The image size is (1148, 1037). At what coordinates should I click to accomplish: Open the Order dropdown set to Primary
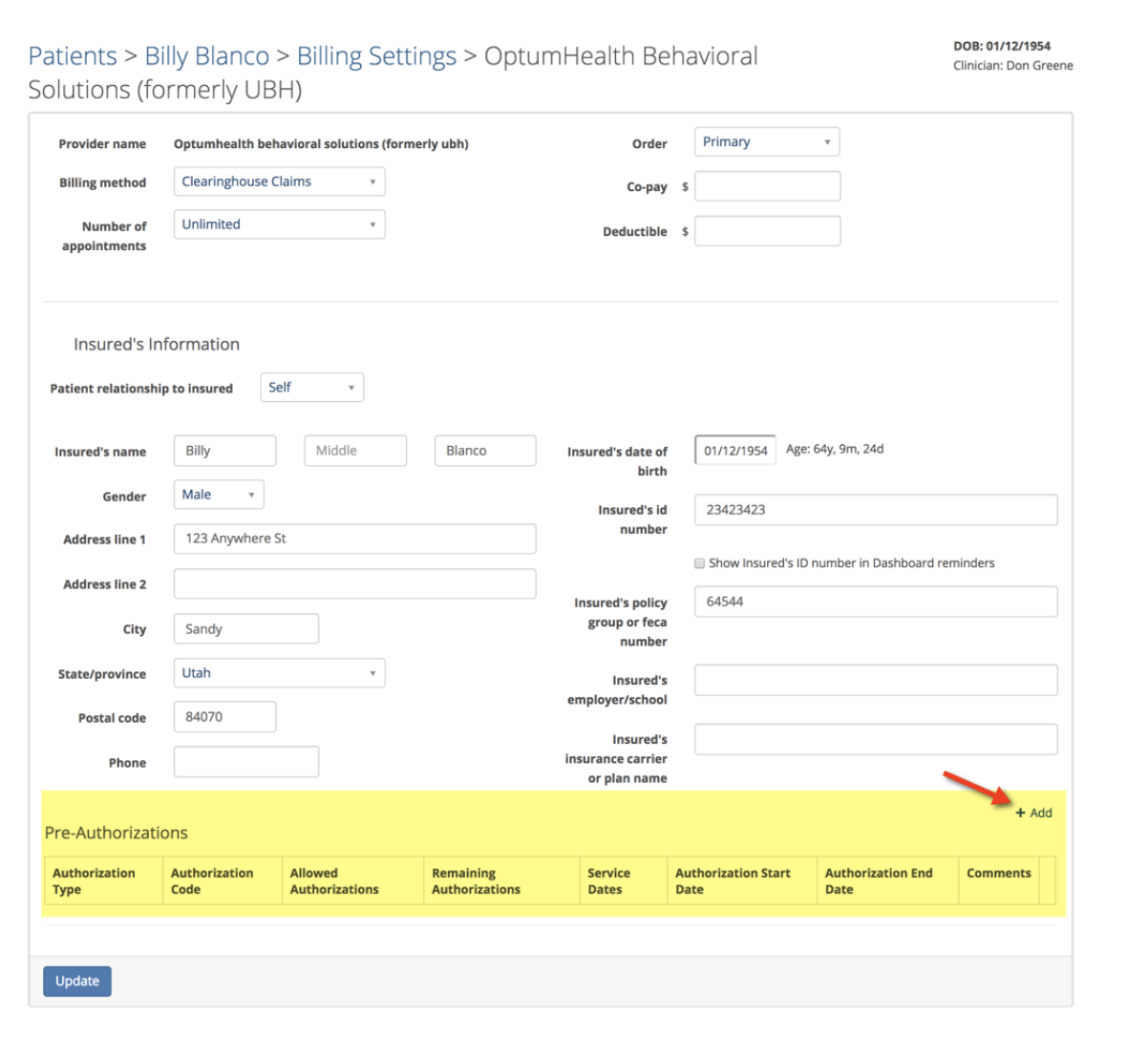coord(766,142)
